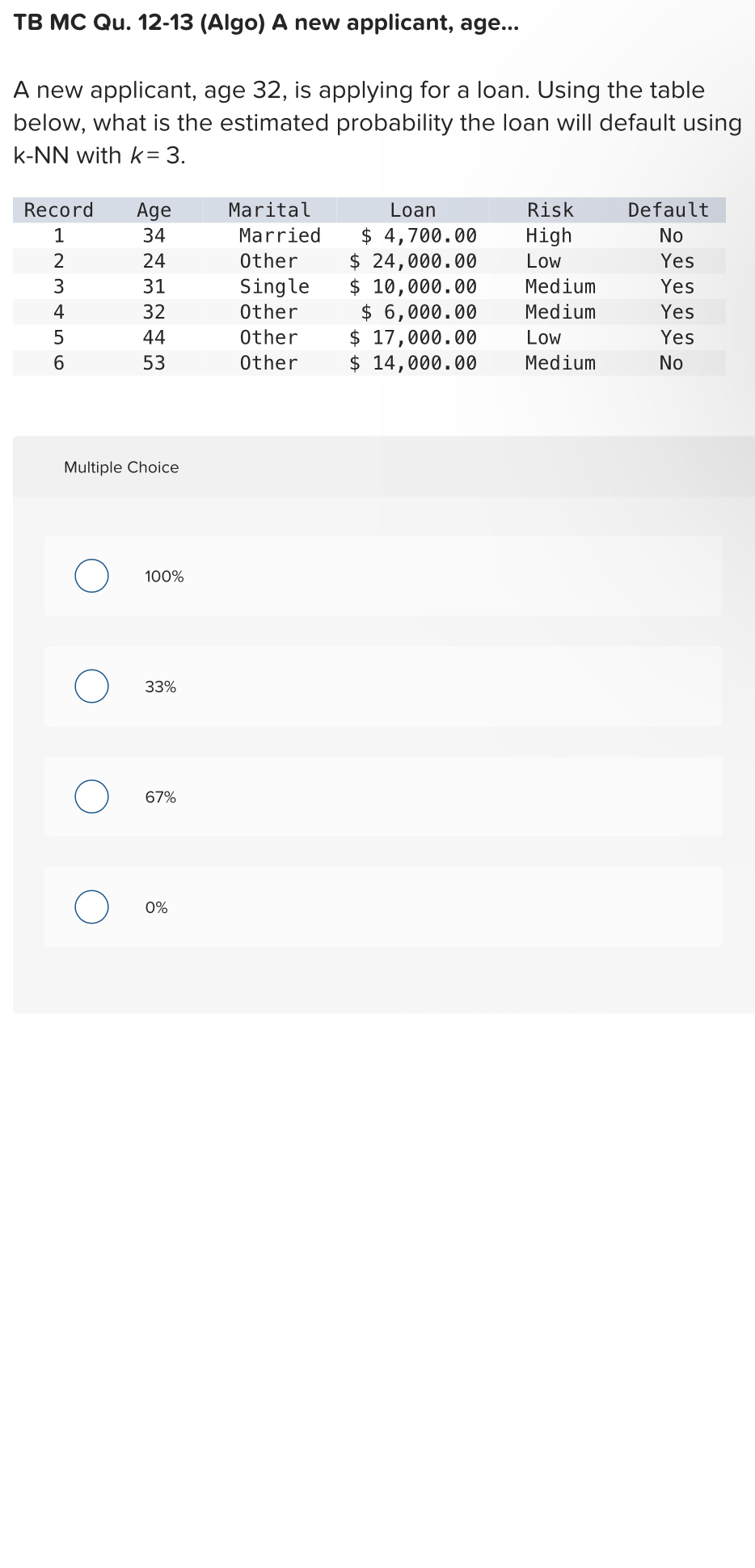Screen dimensions: 755x1568
Task: Click the '67%' answer label text
Action: pos(160,797)
